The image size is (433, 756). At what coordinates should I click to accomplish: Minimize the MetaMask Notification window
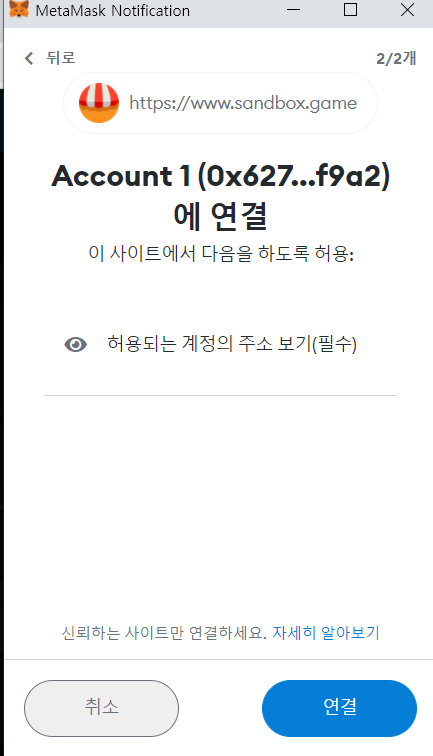pyautogui.click(x=294, y=10)
